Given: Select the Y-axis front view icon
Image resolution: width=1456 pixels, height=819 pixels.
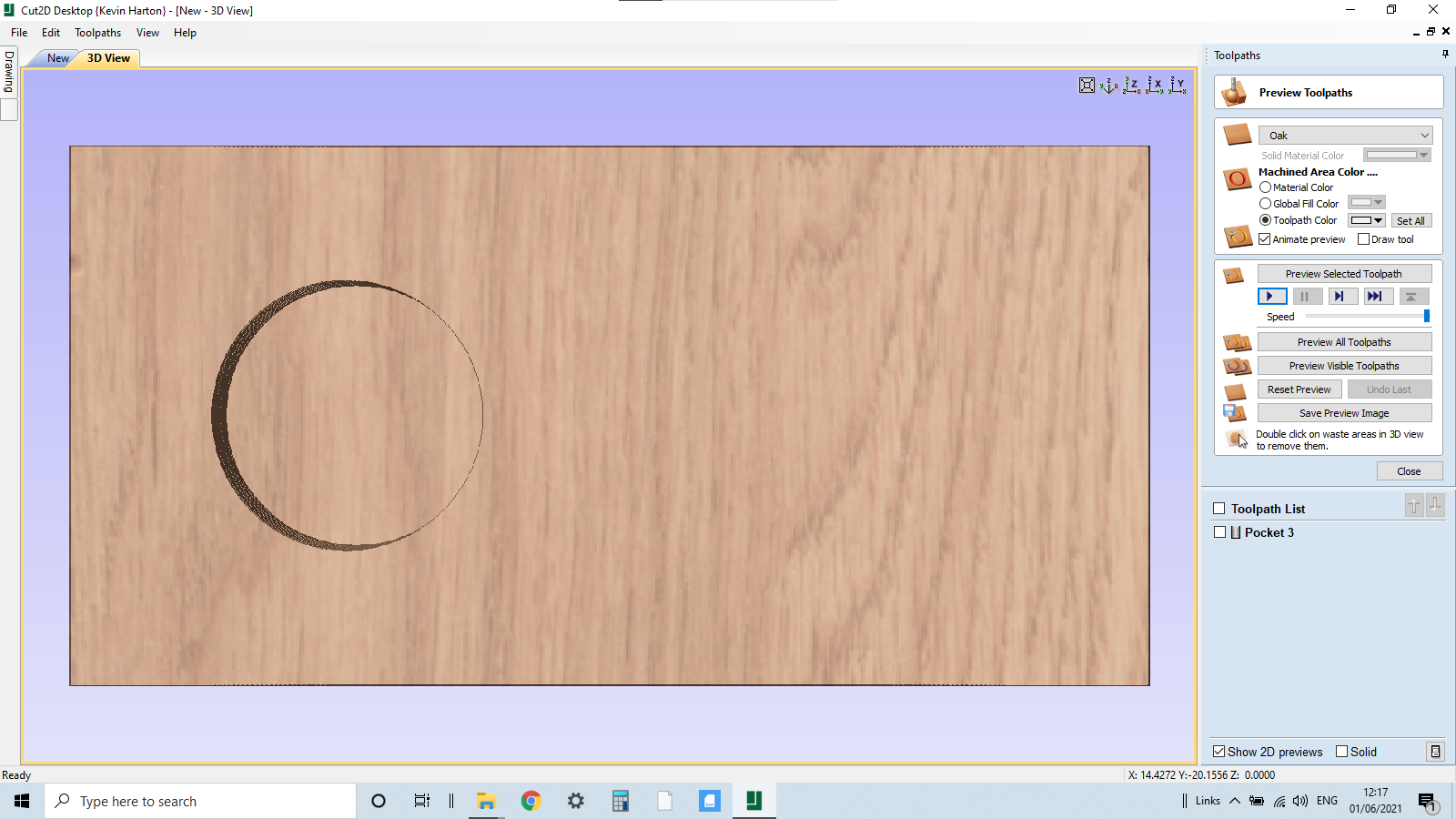Looking at the screenshot, I should coord(1178,86).
